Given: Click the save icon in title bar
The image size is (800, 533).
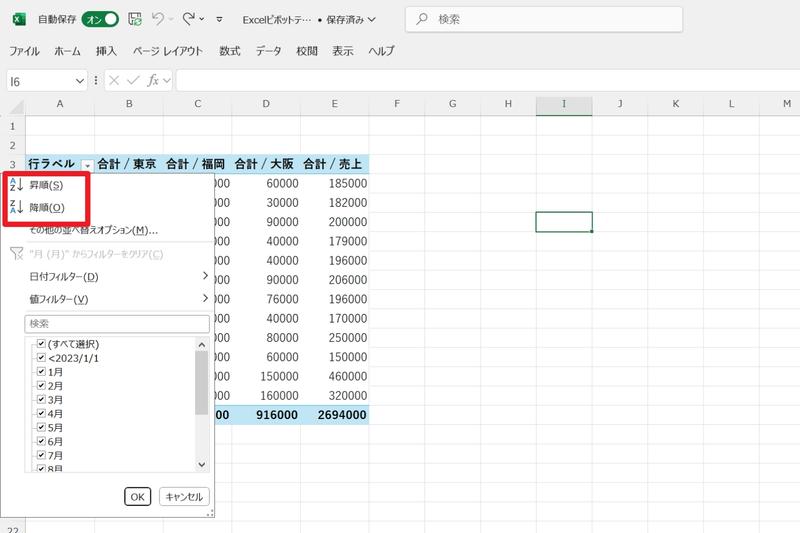Looking at the screenshot, I should (135, 19).
